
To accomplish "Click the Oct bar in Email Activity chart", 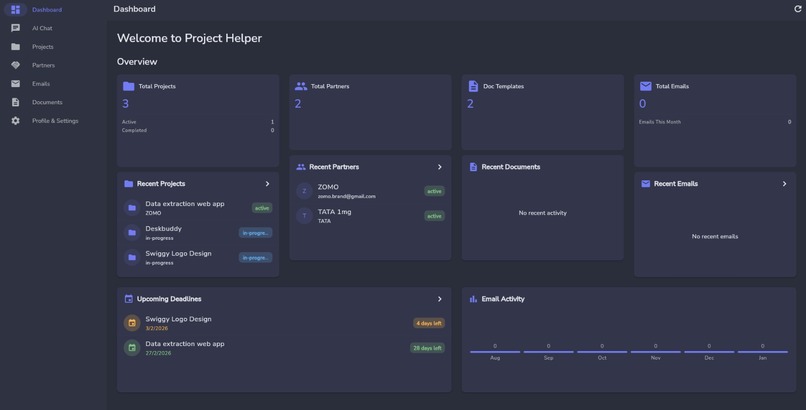I will 602,352.
